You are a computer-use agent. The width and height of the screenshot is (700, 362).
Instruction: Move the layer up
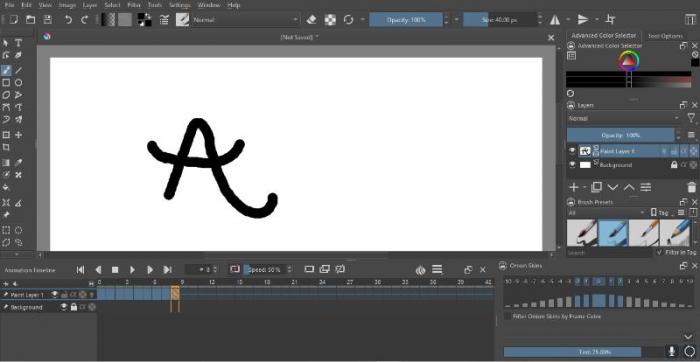point(629,187)
